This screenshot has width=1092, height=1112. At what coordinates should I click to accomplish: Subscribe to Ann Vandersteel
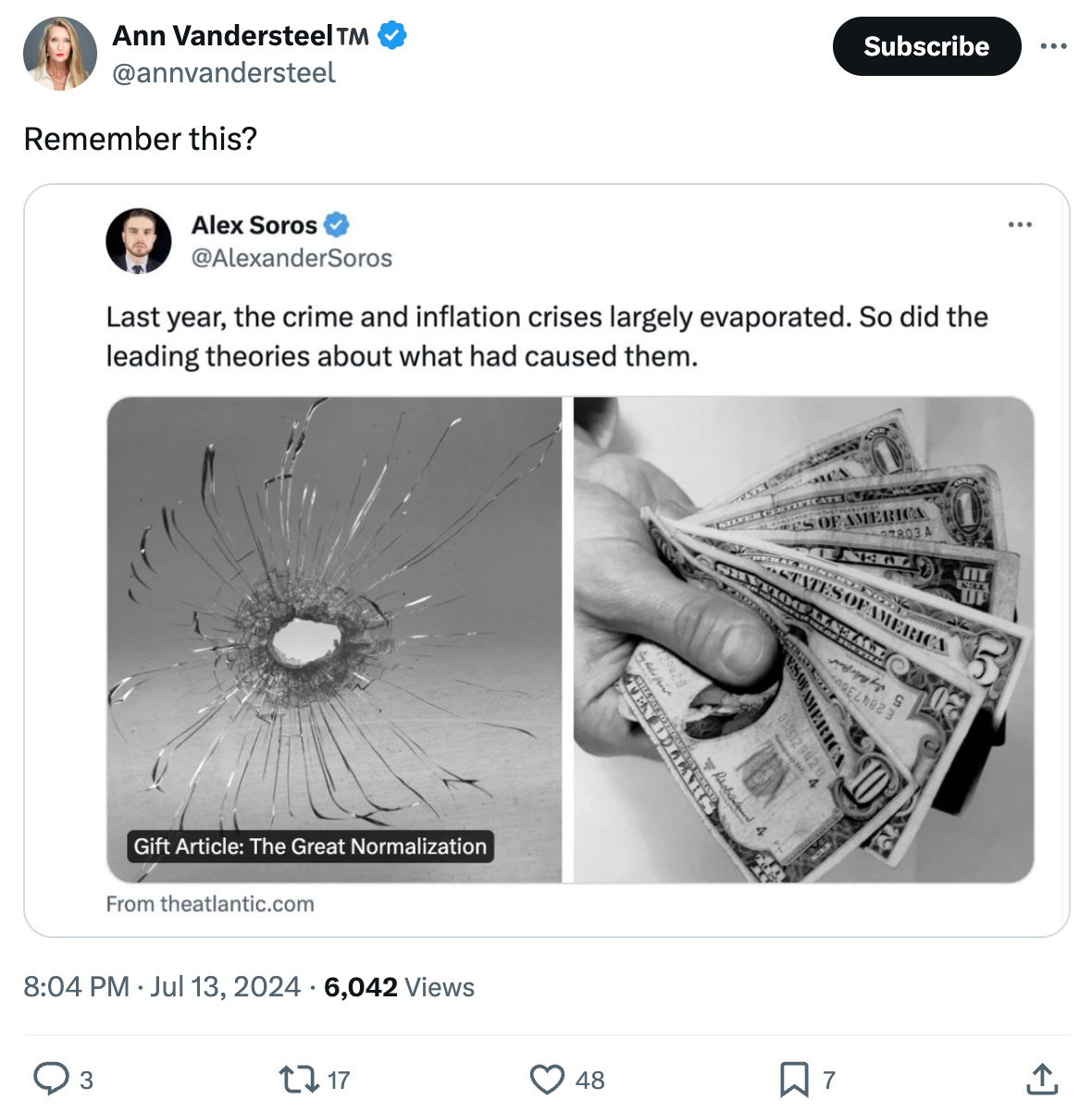tap(926, 46)
